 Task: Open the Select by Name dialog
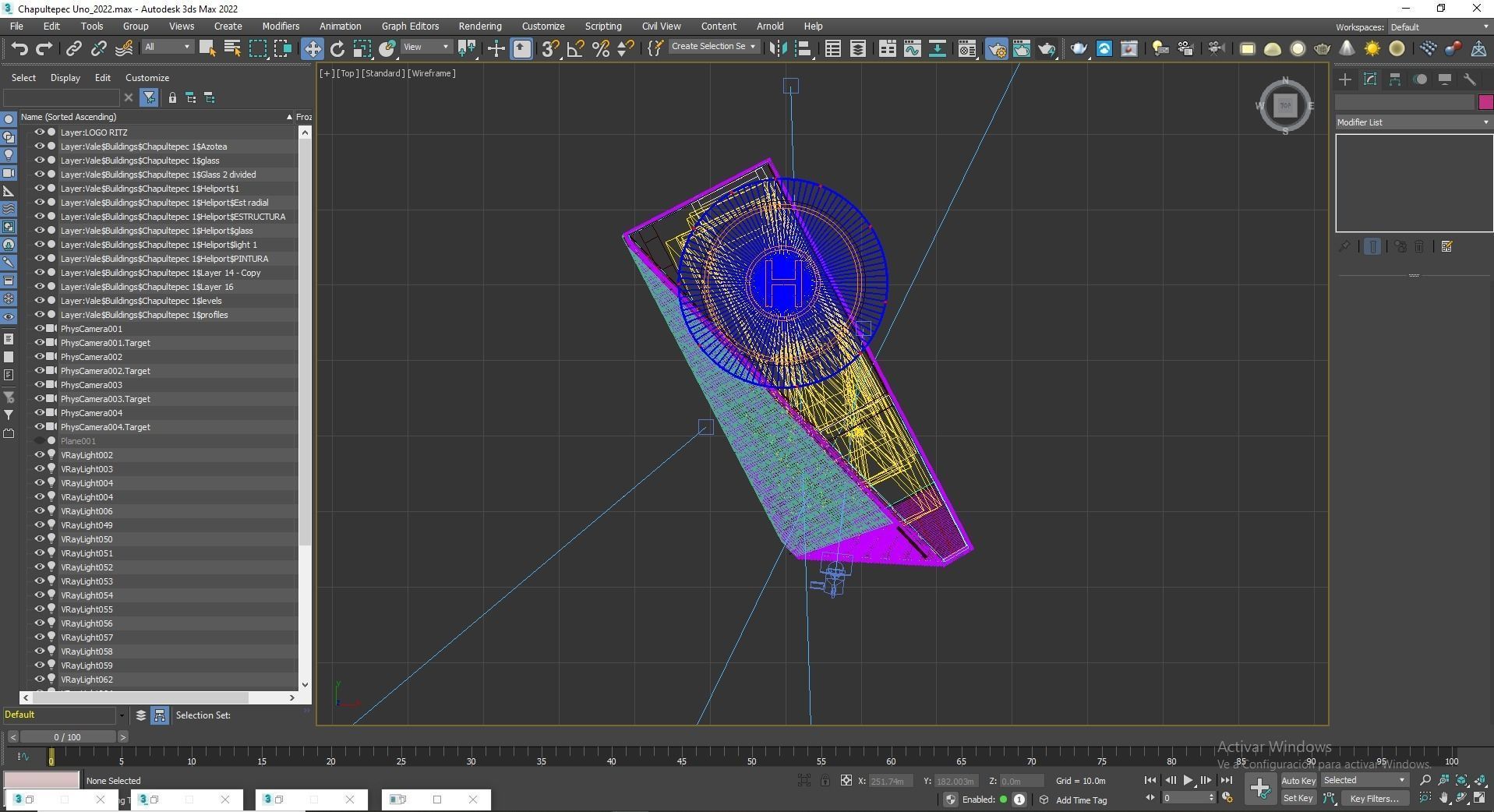(232, 48)
